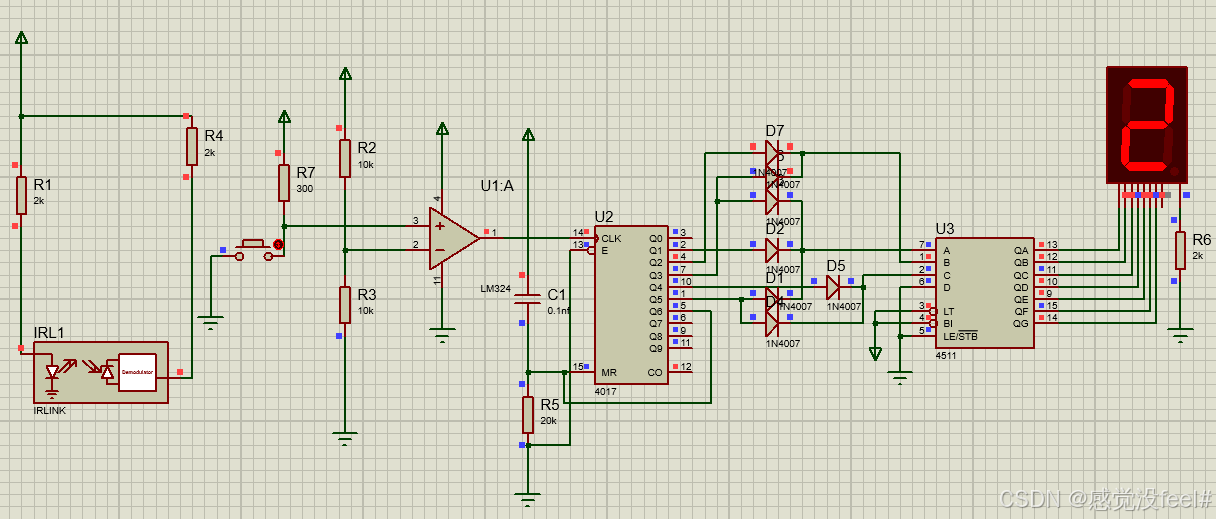Click the red 7-segment display
This screenshot has height=519, width=1216.
point(1146,125)
